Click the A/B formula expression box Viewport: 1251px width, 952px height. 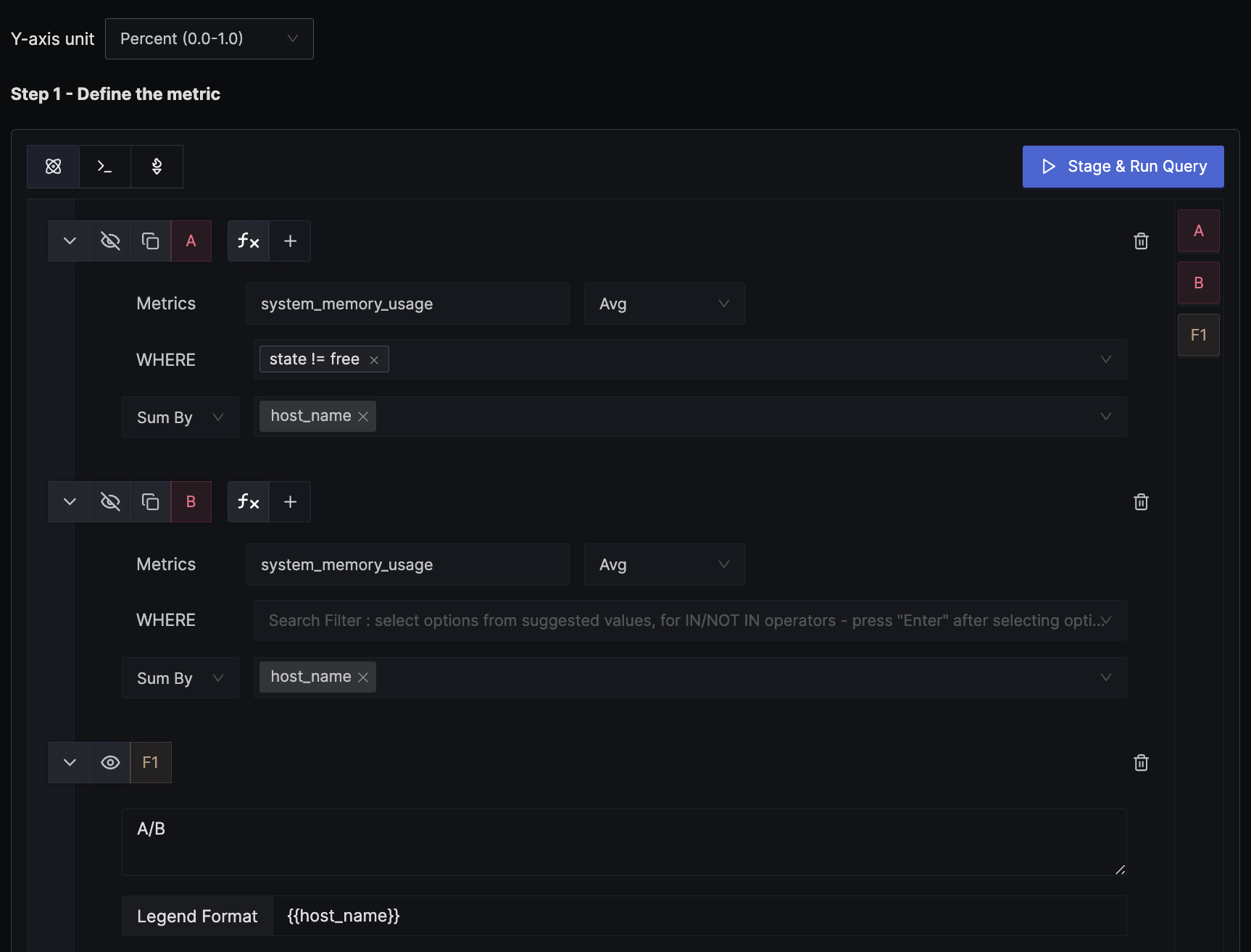pos(624,842)
